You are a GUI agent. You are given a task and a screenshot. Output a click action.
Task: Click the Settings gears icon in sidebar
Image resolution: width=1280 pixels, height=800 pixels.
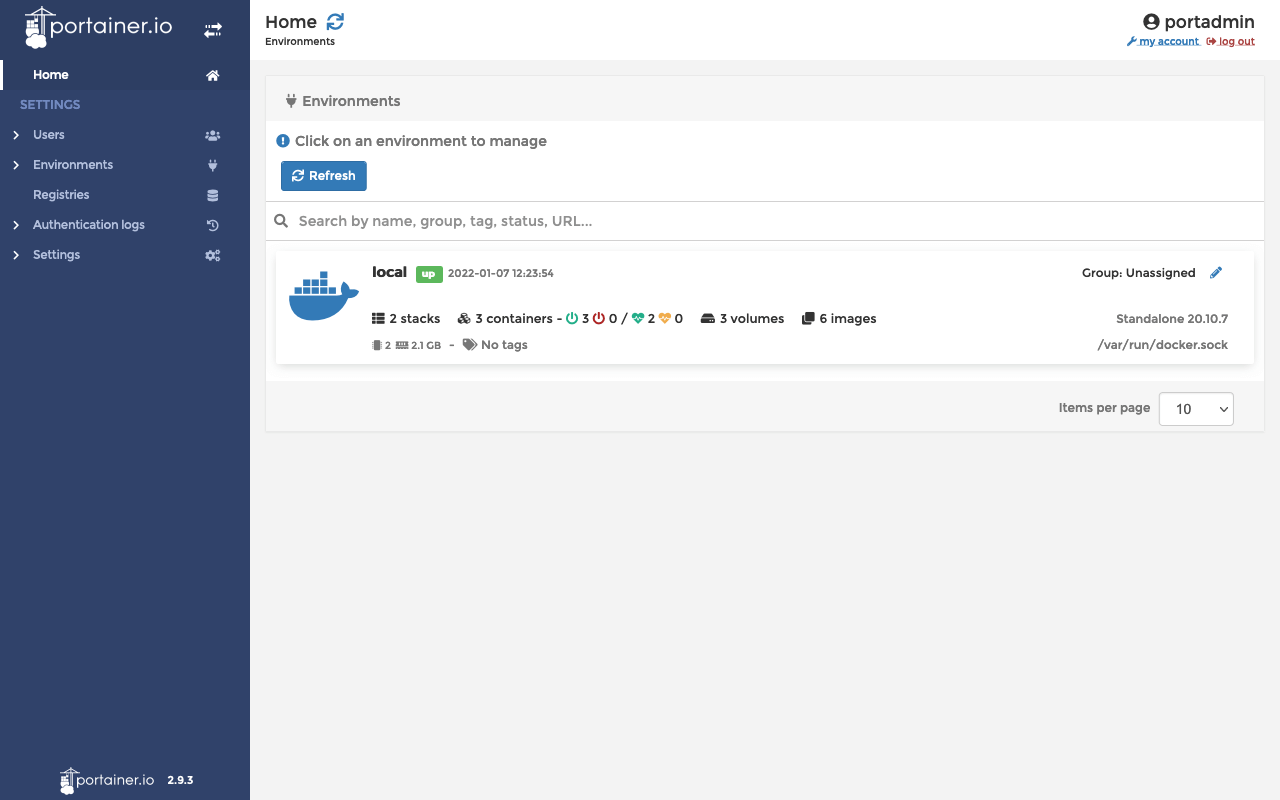pos(212,255)
